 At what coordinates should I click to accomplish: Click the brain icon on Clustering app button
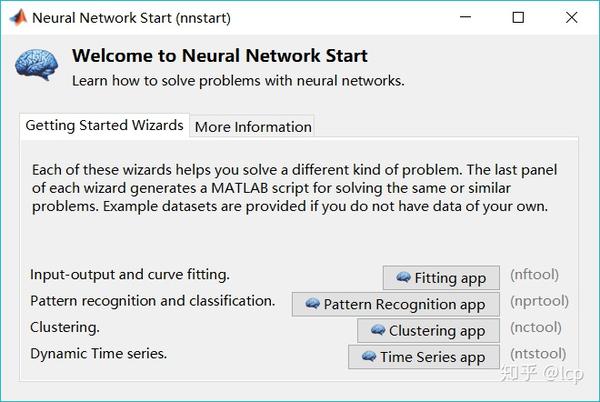378,330
